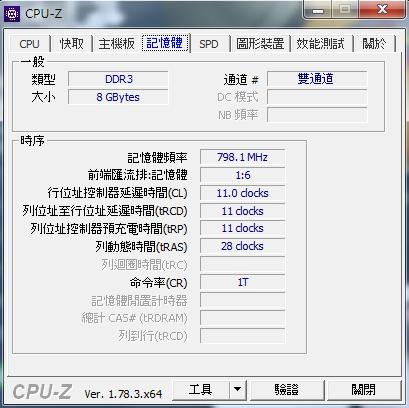Open the 圖形裝置 tab
The width and height of the screenshot is (409, 408).
click(x=260, y=44)
